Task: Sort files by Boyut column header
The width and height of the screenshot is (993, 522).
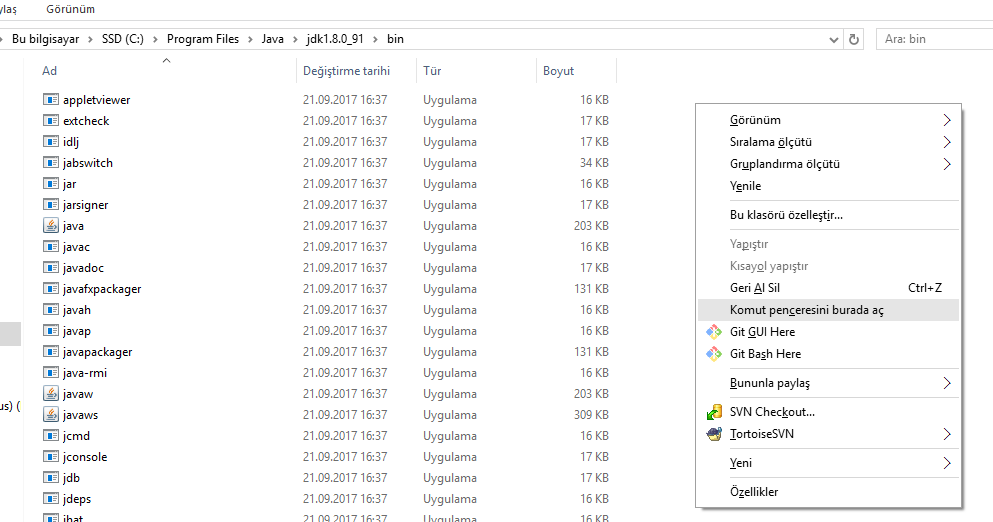Action: pyautogui.click(x=558, y=71)
